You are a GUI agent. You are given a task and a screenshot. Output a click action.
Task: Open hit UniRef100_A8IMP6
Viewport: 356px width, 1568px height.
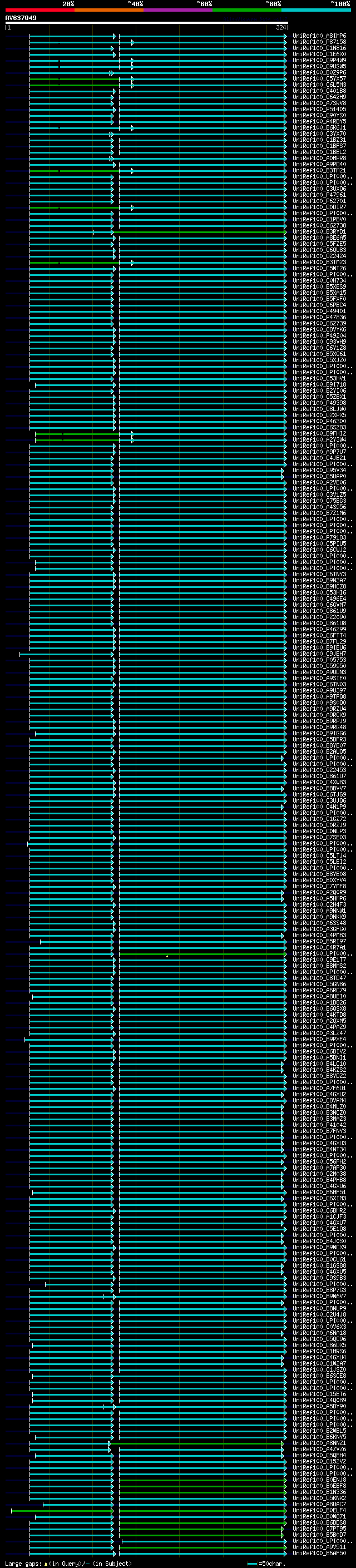tap(319, 36)
